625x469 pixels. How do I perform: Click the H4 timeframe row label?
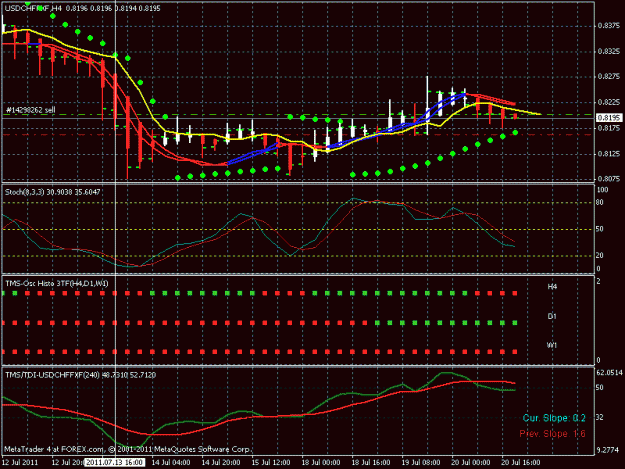tap(552, 287)
